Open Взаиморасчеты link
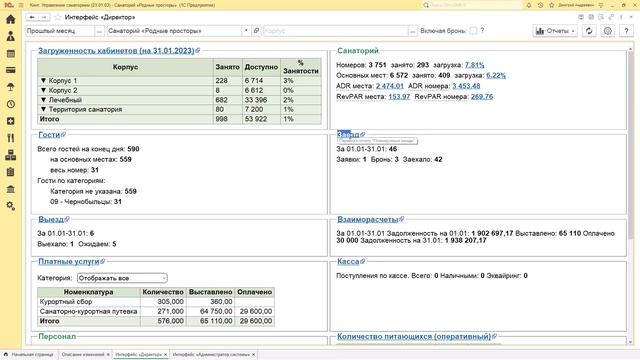 pos(367,219)
